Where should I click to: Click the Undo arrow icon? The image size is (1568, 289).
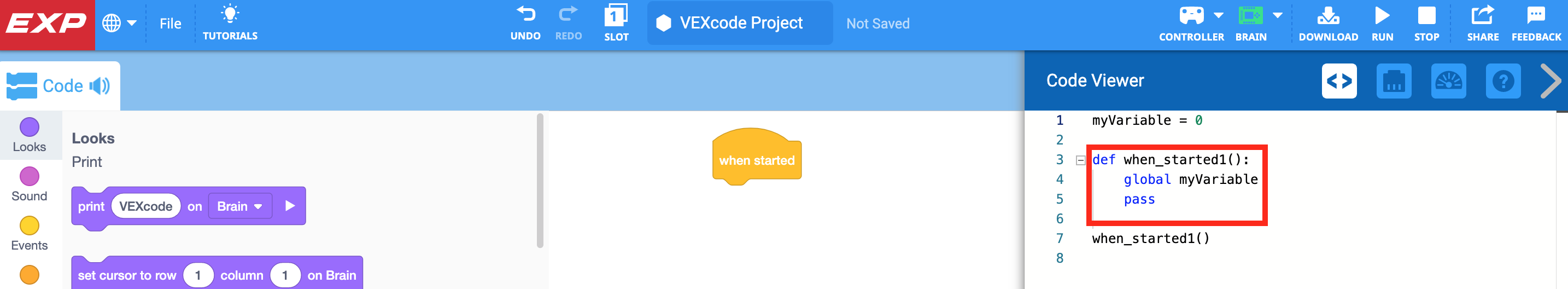click(x=525, y=15)
